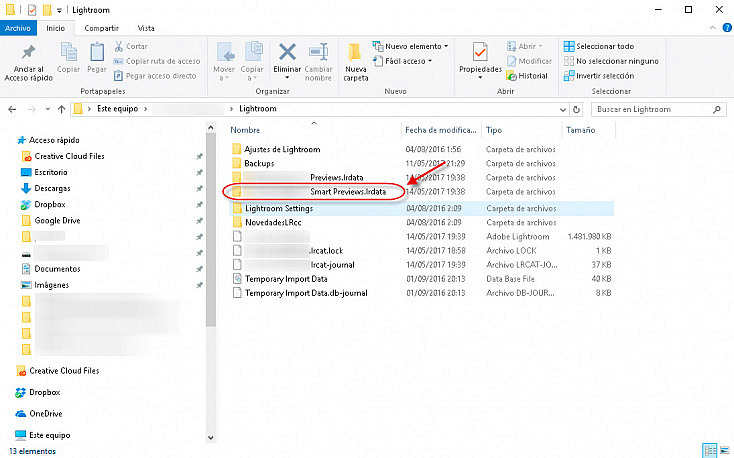Expand the Abrir ribbon dropdown
The height and width of the screenshot is (458, 734).
pos(525,46)
